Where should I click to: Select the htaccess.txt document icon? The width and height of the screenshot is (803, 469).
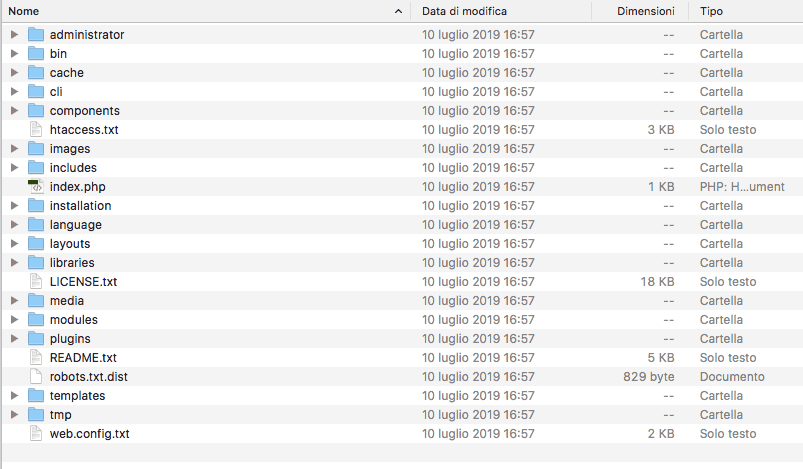click(36, 130)
